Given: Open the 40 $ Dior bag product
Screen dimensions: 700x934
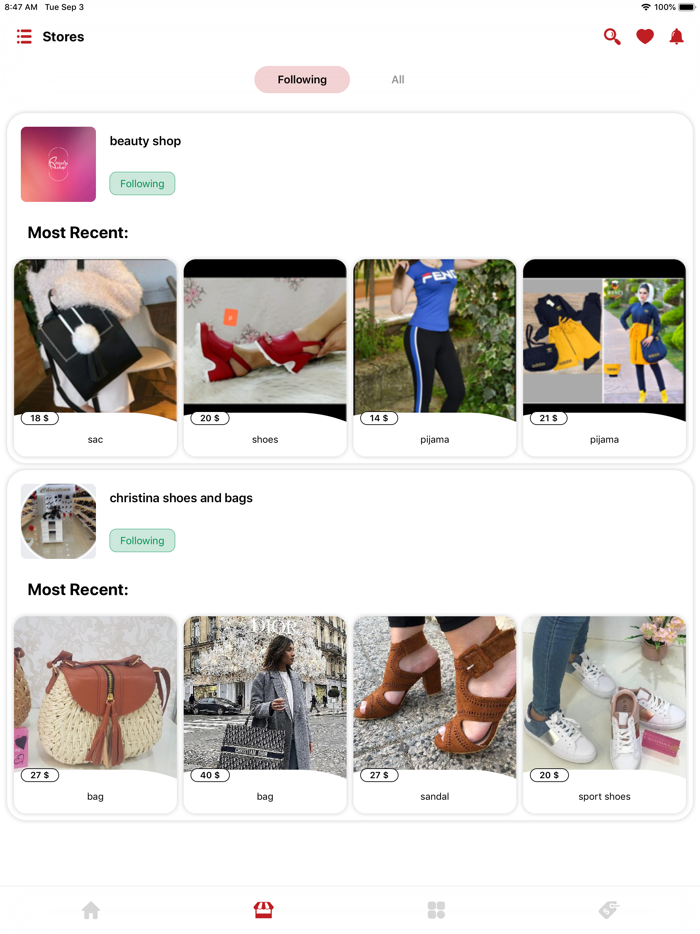Looking at the screenshot, I should tap(265, 714).
